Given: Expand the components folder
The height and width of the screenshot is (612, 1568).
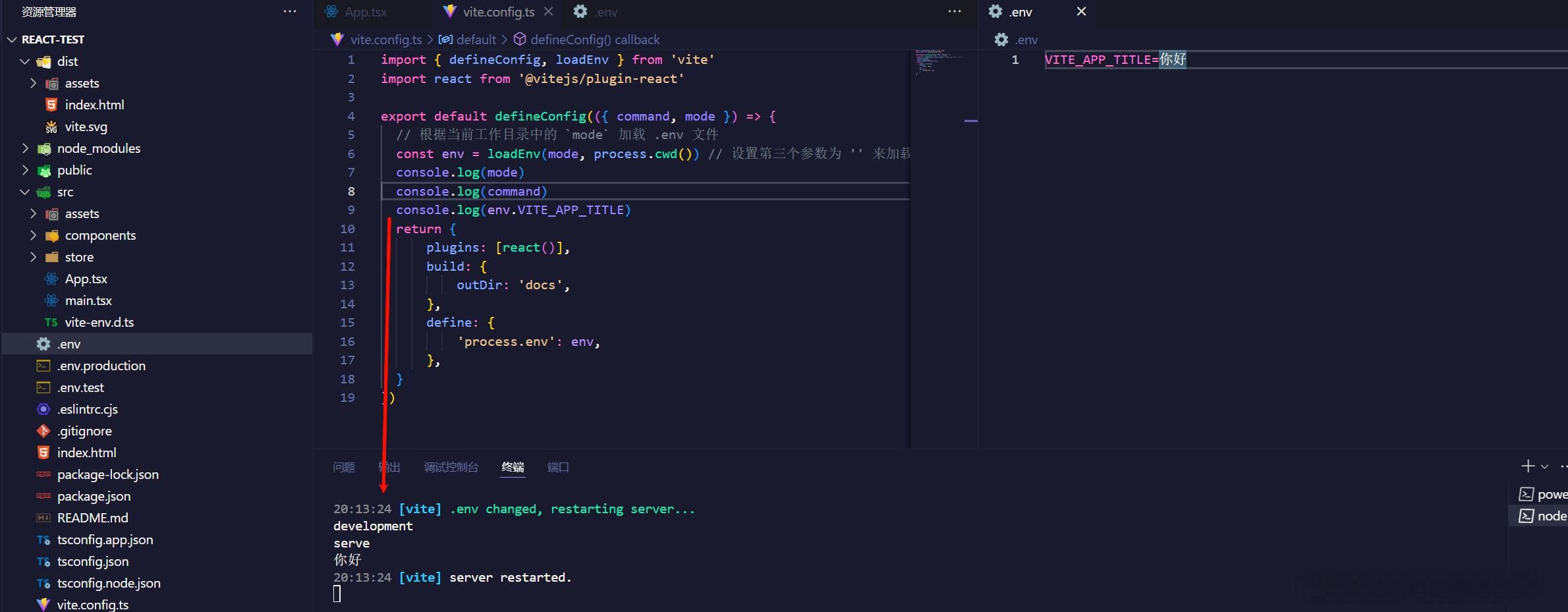Looking at the screenshot, I should pyautogui.click(x=33, y=235).
